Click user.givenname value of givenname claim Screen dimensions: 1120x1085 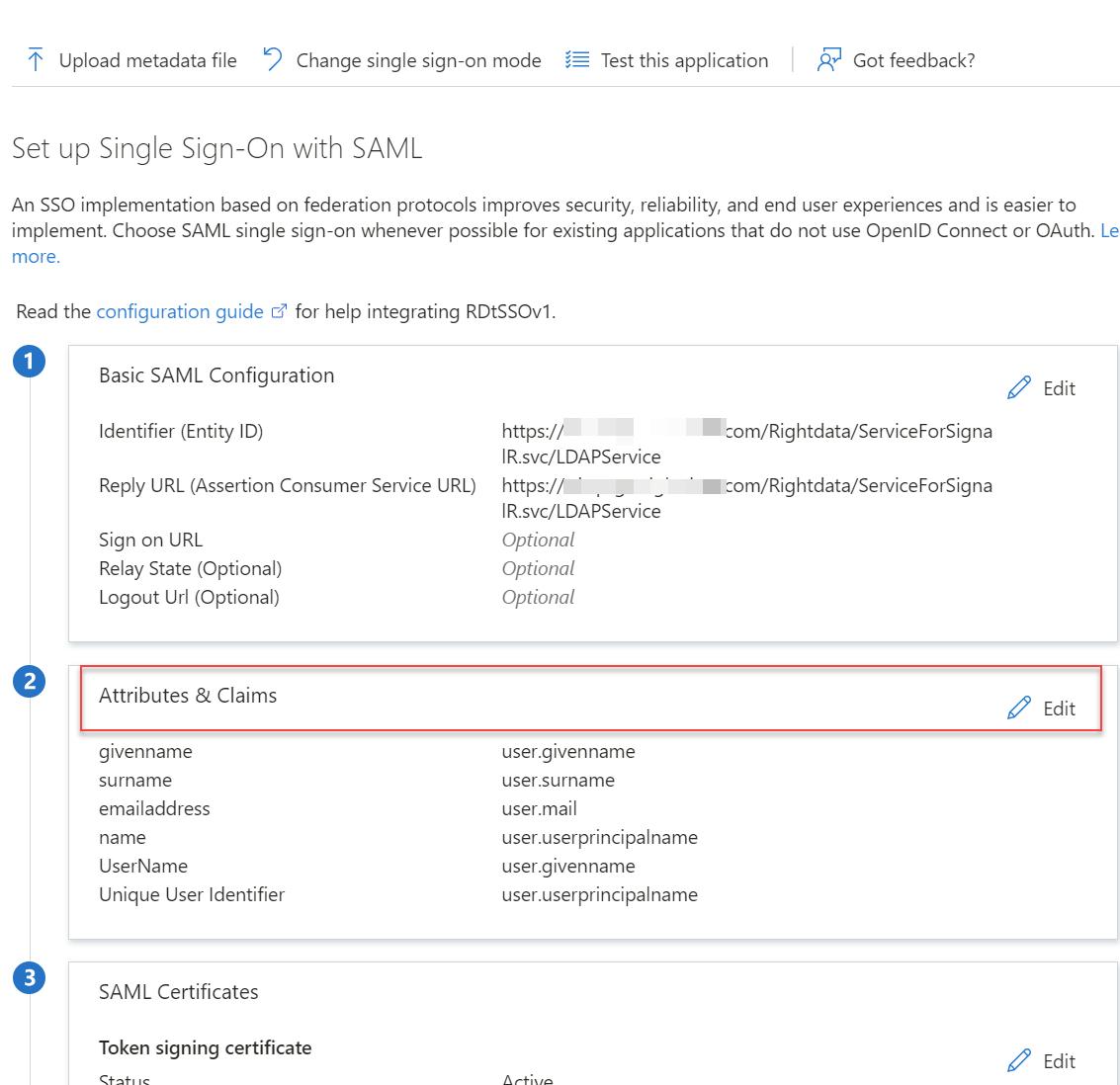click(x=567, y=752)
